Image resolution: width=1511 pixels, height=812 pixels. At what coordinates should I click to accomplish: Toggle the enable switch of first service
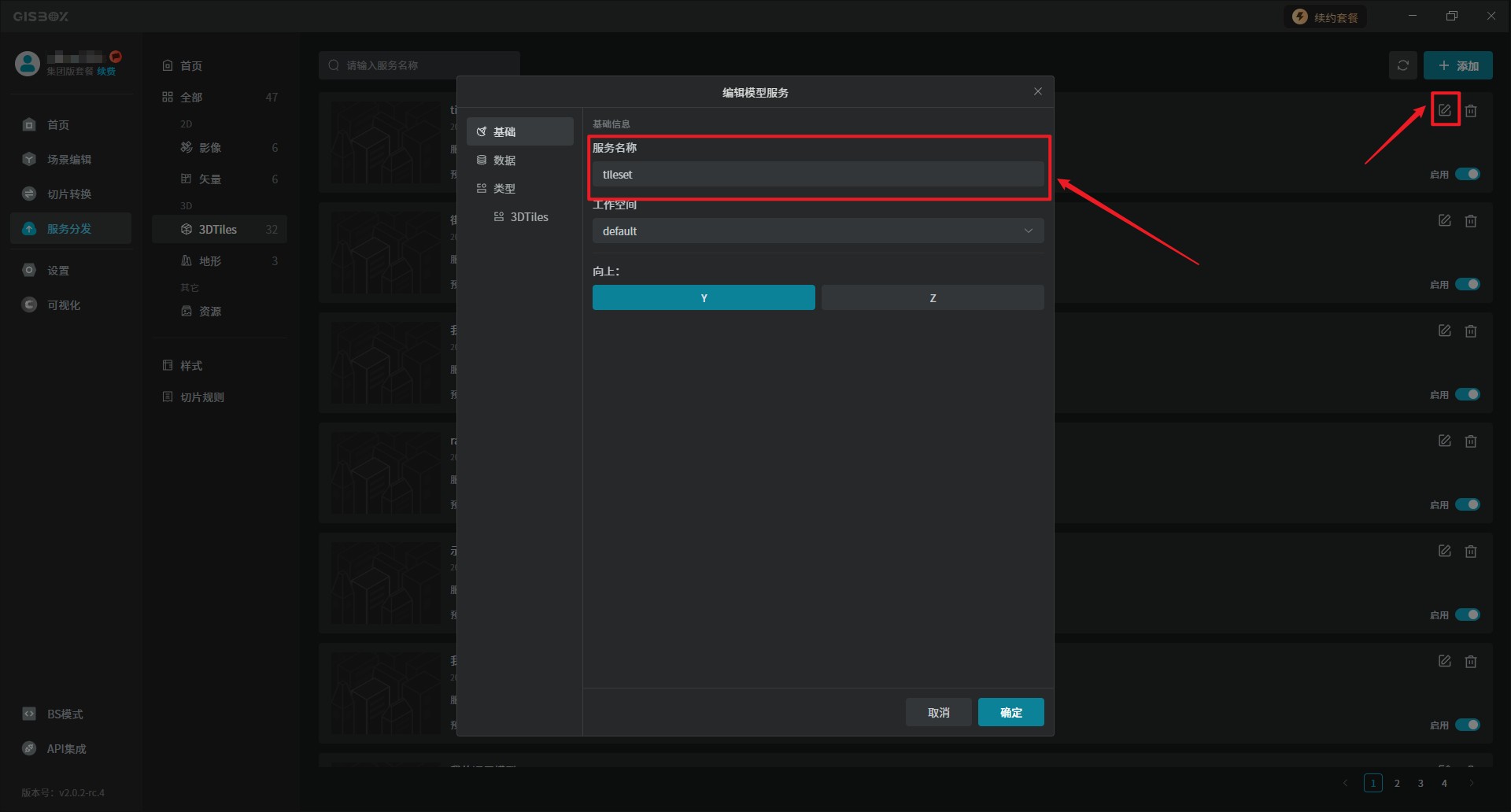[x=1467, y=174]
